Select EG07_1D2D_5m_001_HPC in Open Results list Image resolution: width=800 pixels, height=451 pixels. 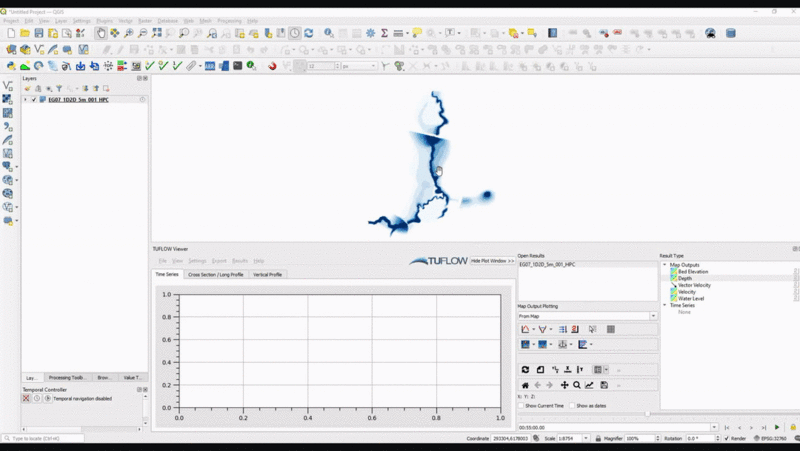(547, 265)
